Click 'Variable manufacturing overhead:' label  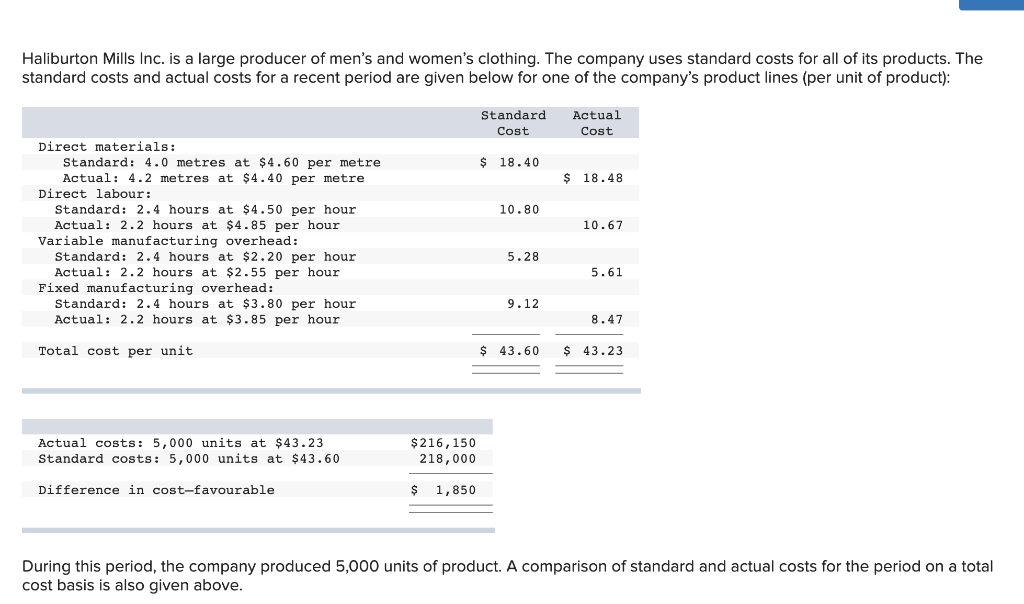click(168, 241)
